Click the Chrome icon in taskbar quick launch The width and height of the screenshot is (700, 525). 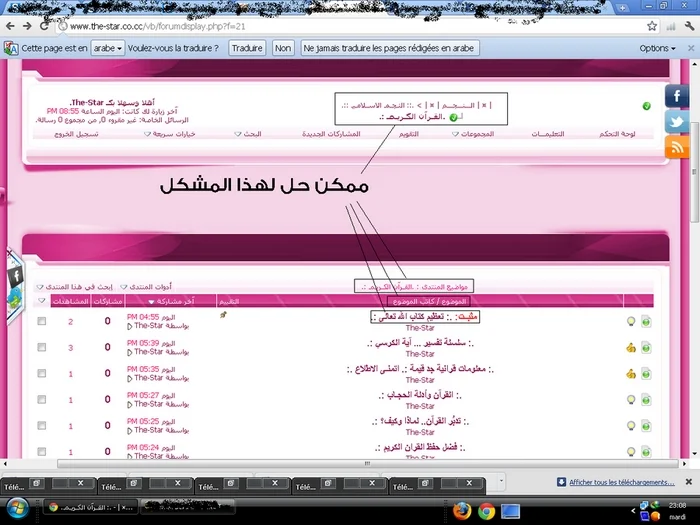point(486,510)
